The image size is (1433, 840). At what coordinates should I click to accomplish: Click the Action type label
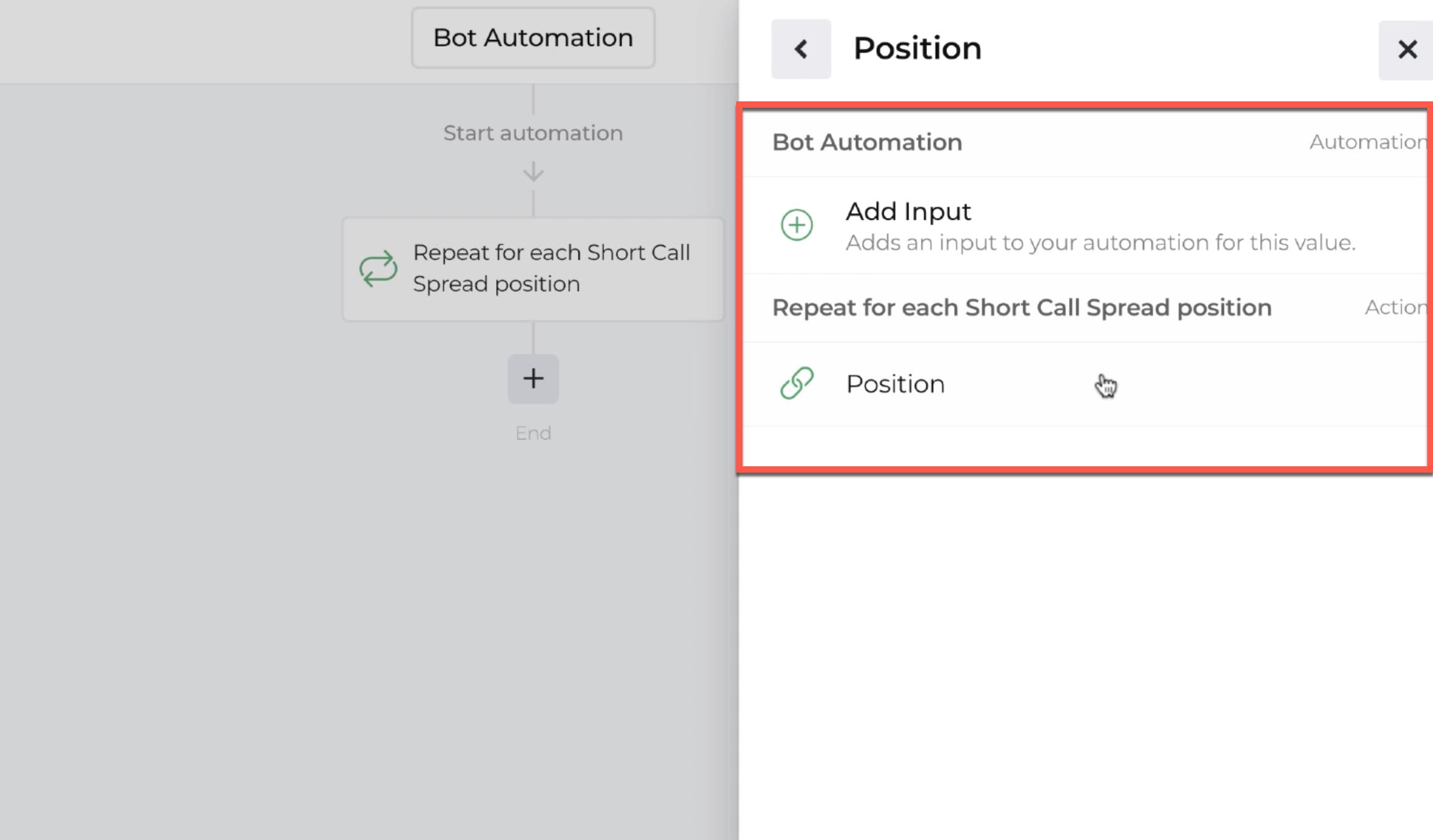(x=1395, y=307)
